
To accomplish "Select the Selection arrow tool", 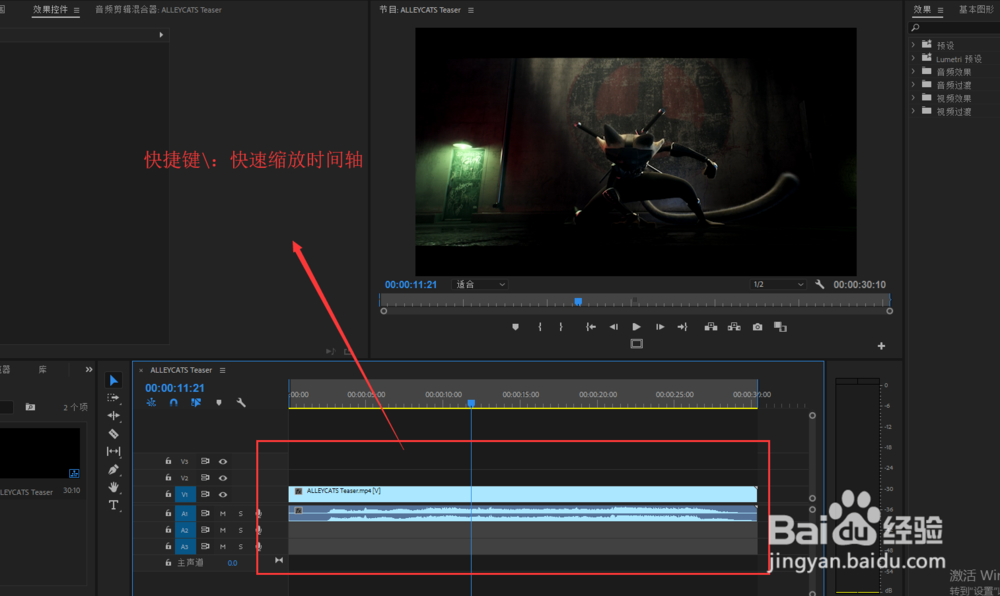I will (x=114, y=381).
